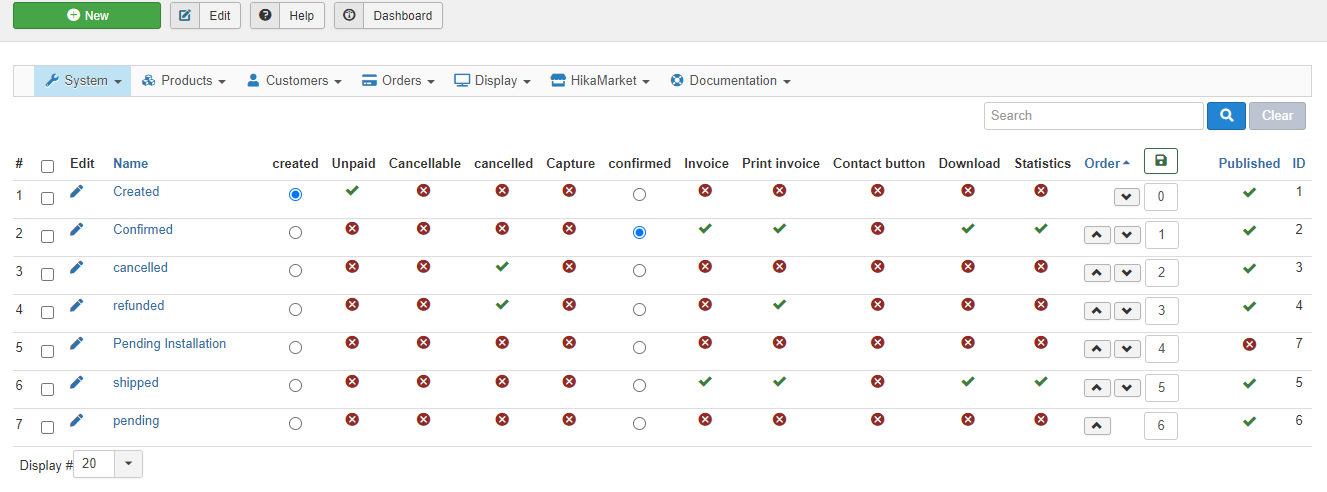The image size is (1327, 492).
Task: Click the pencil edit icon for Created
Action: point(77,192)
